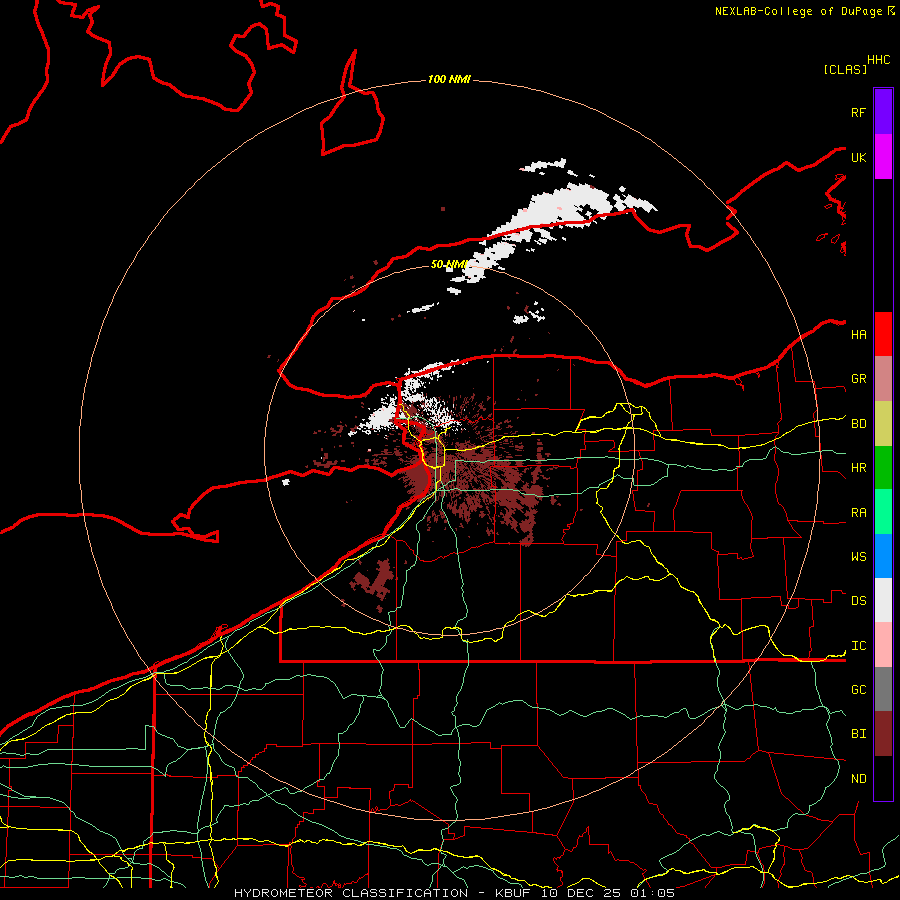The image size is (900, 900).
Task: Click the HHC product code label
Action: click(878, 60)
